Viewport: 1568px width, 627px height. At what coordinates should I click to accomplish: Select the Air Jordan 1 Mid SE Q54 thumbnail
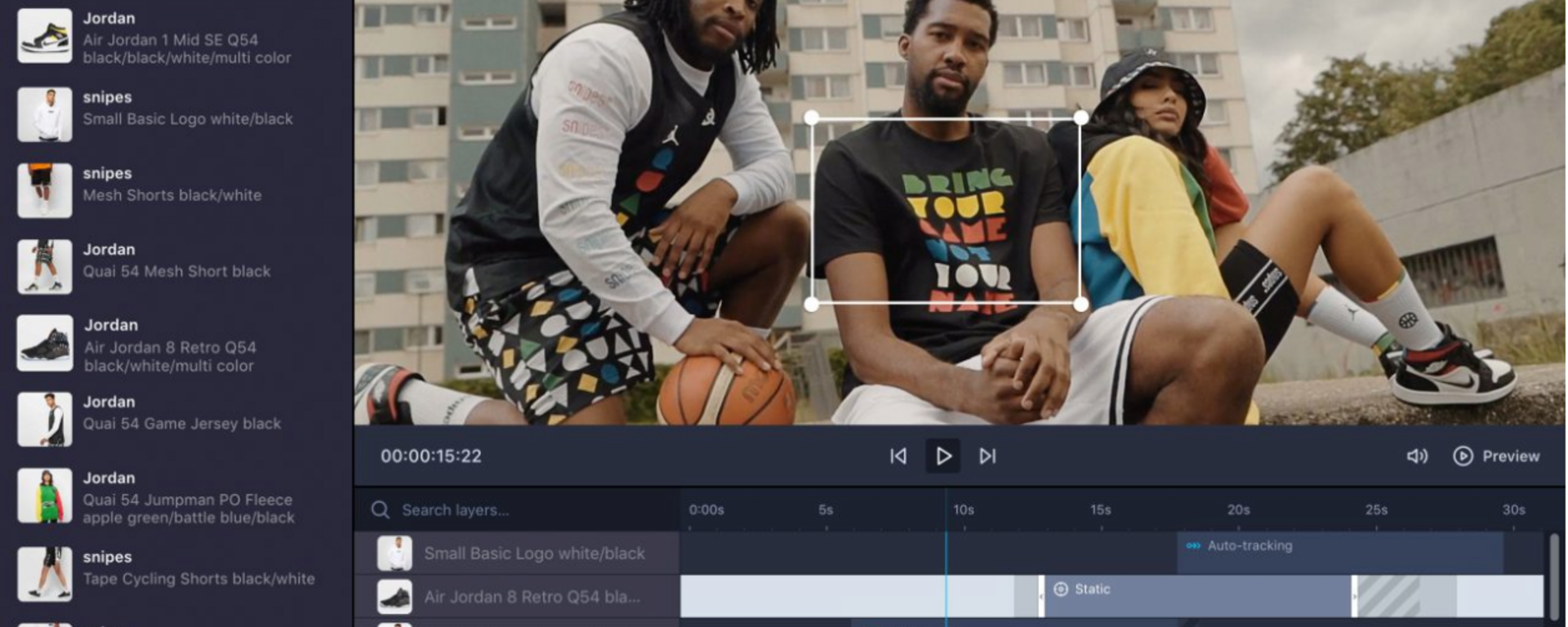[x=45, y=37]
